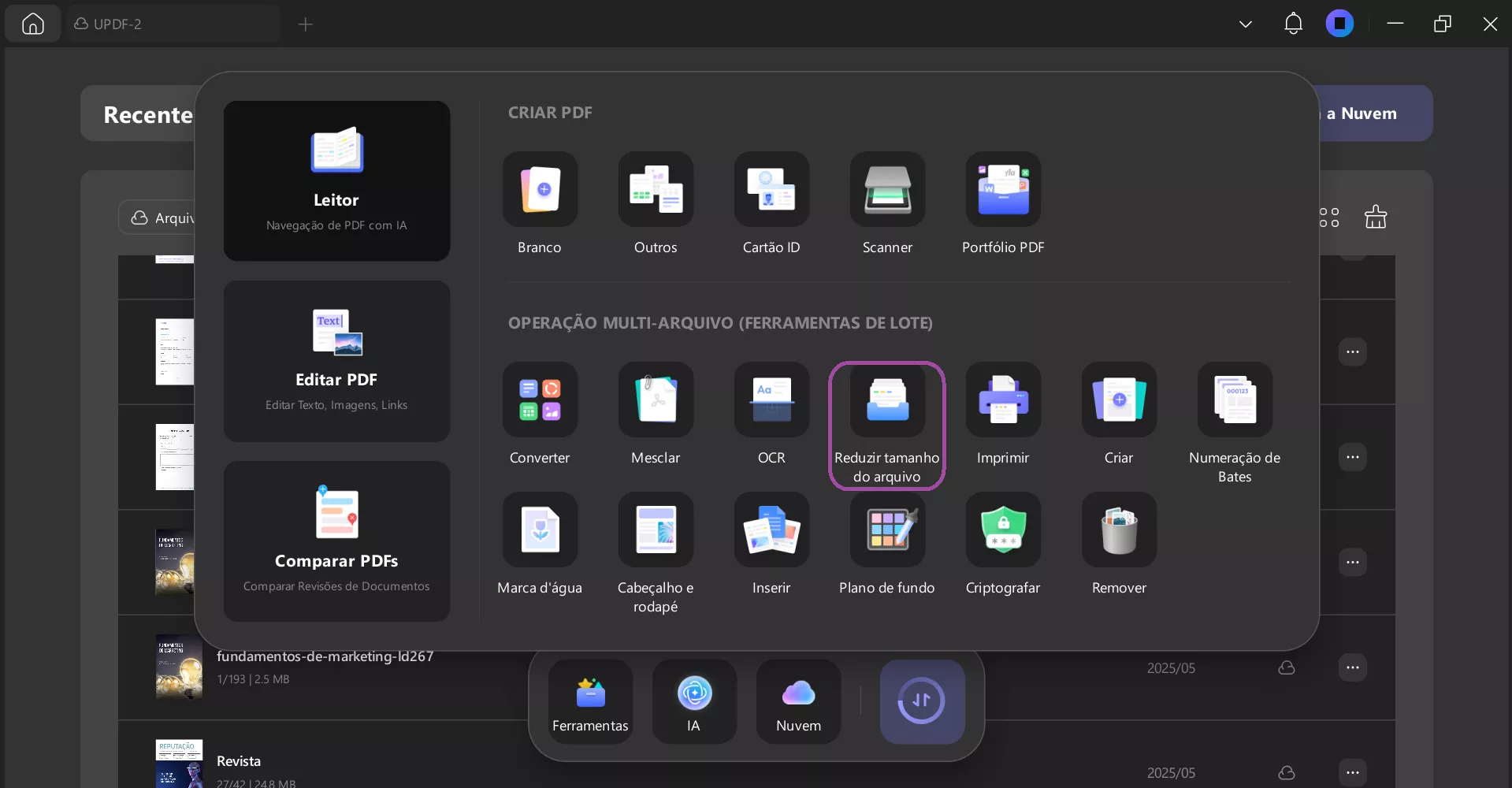The width and height of the screenshot is (1512, 788).
Task: Open the Converter batch tool
Action: [x=540, y=400]
